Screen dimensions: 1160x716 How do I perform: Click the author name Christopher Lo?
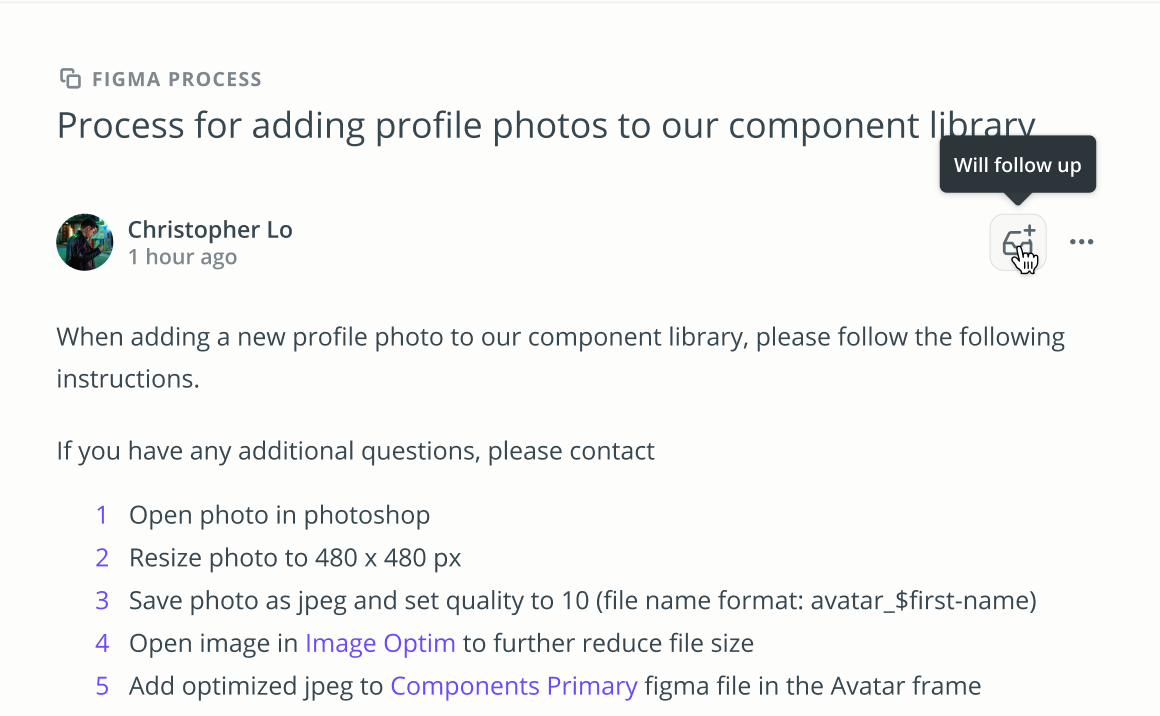click(210, 229)
